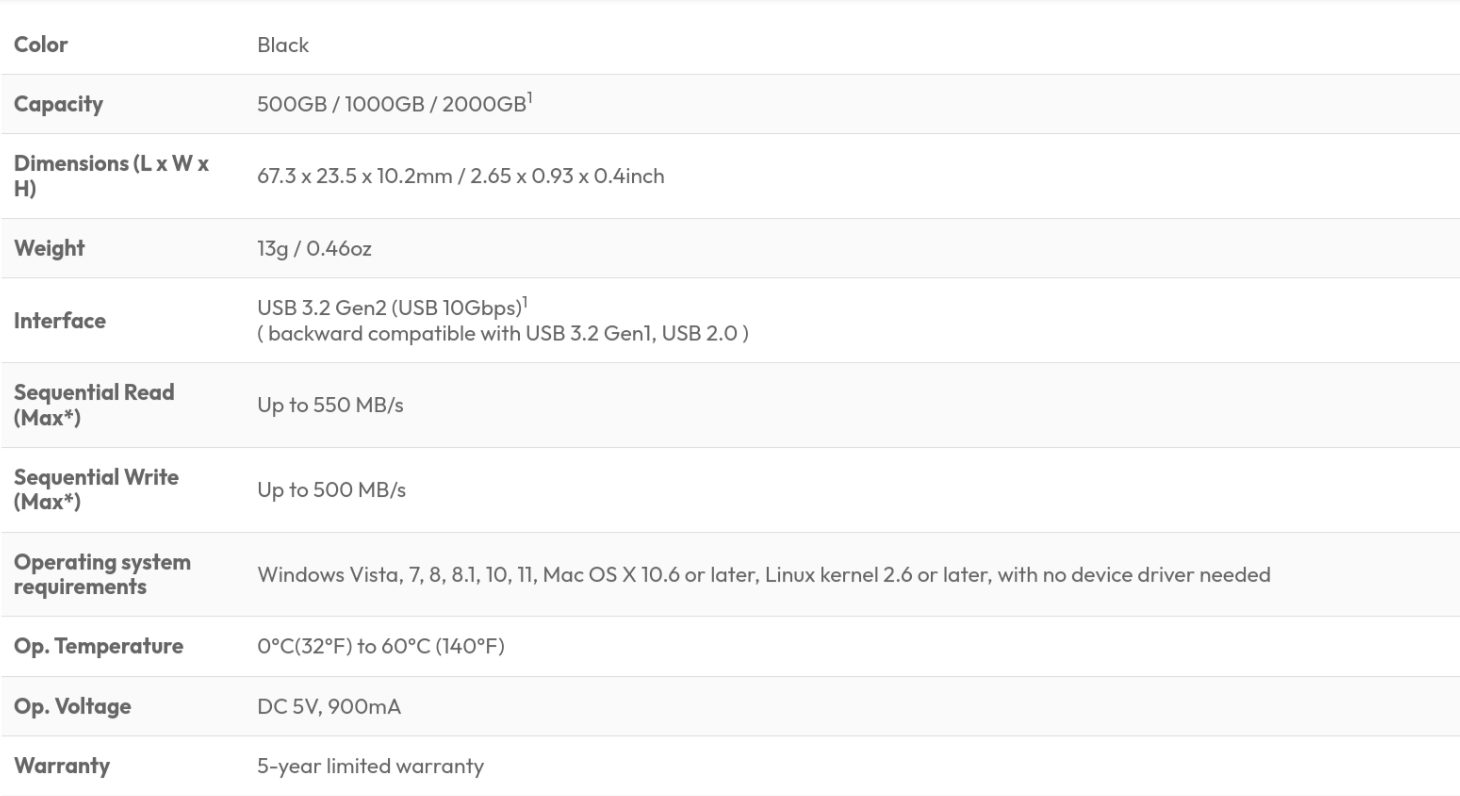Select the Black color value
Viewport: 1460px width, 796px height.
[x=283, y=45]
